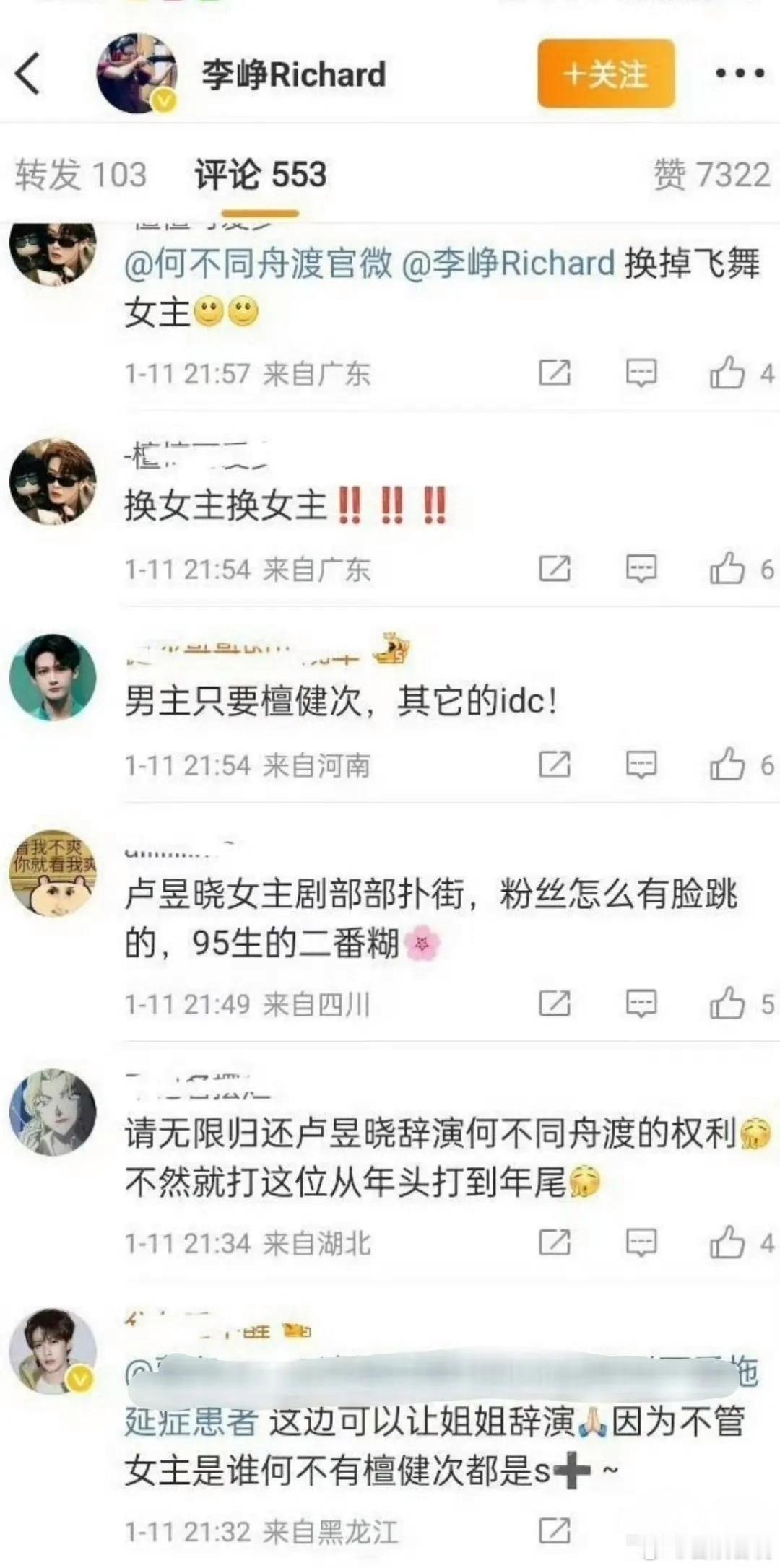Repost the comment from 黑龙江
The width and height of the screenshot is (780, 1568).
[555, 1530]
